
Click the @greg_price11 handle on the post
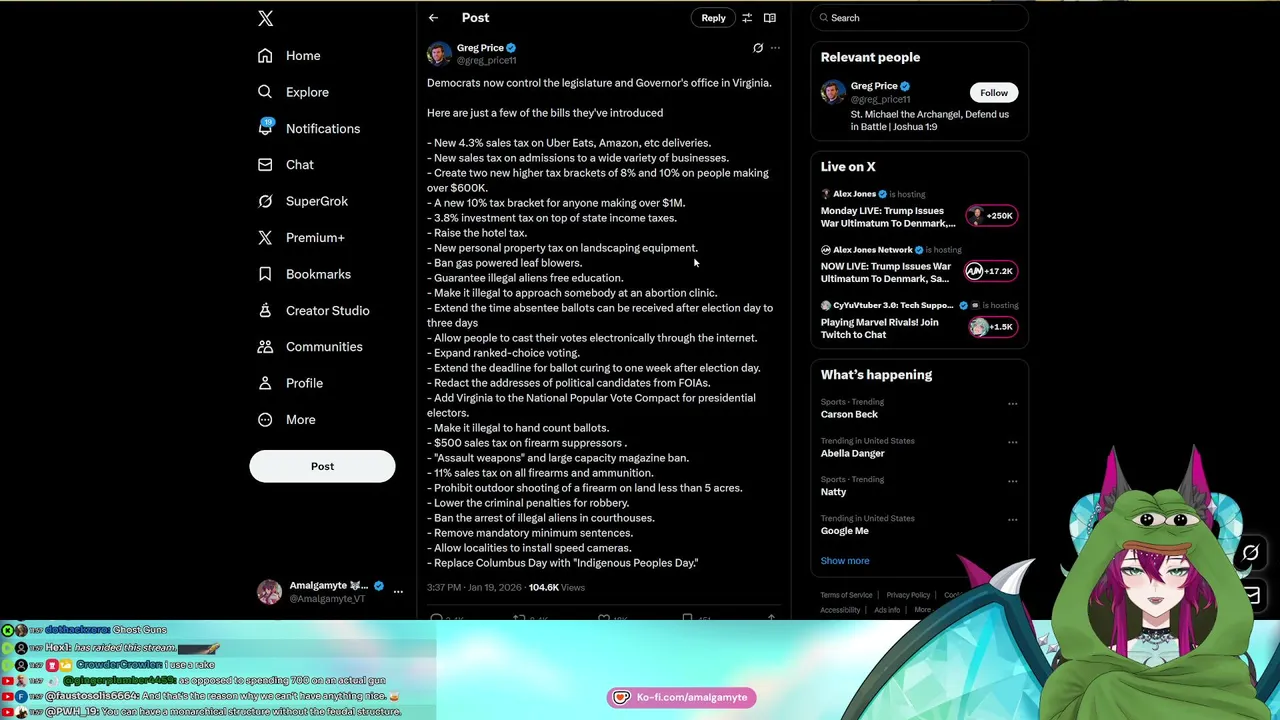pyautogui.click(x=487, y=61)
